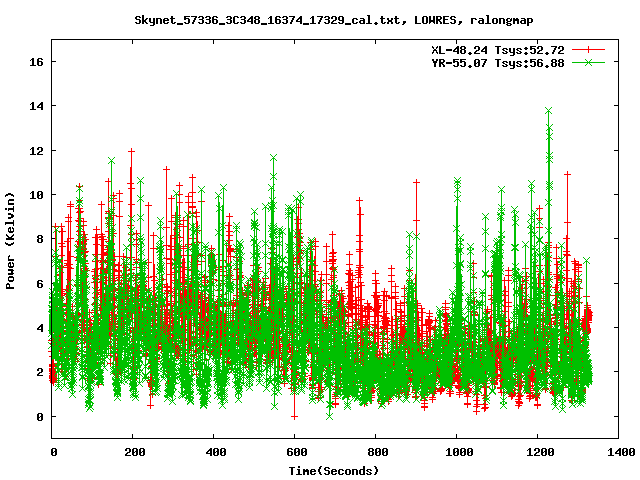Click the red legend line sample for XL
The width and height of the screenshot is (640, 480).
[588, 50]
